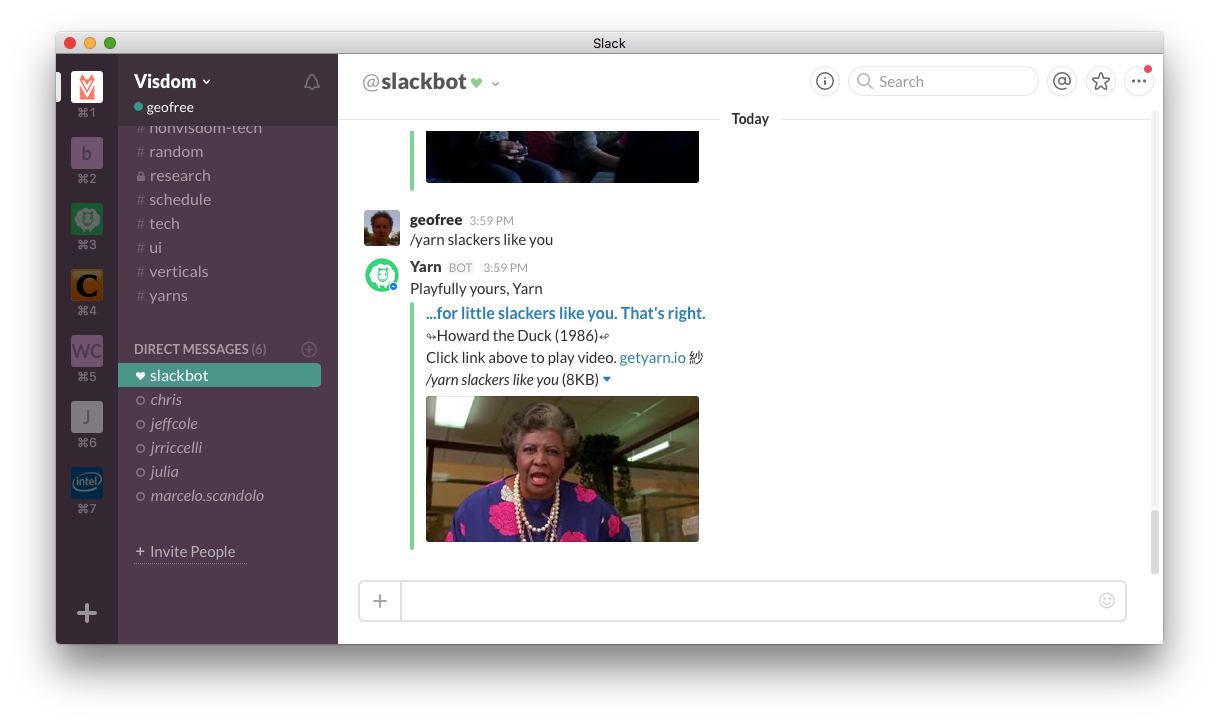Screen dimensions: 1219x724
Task: Collapse the yarn attachment with the blue triangle
Action: [x=607, y=380]
